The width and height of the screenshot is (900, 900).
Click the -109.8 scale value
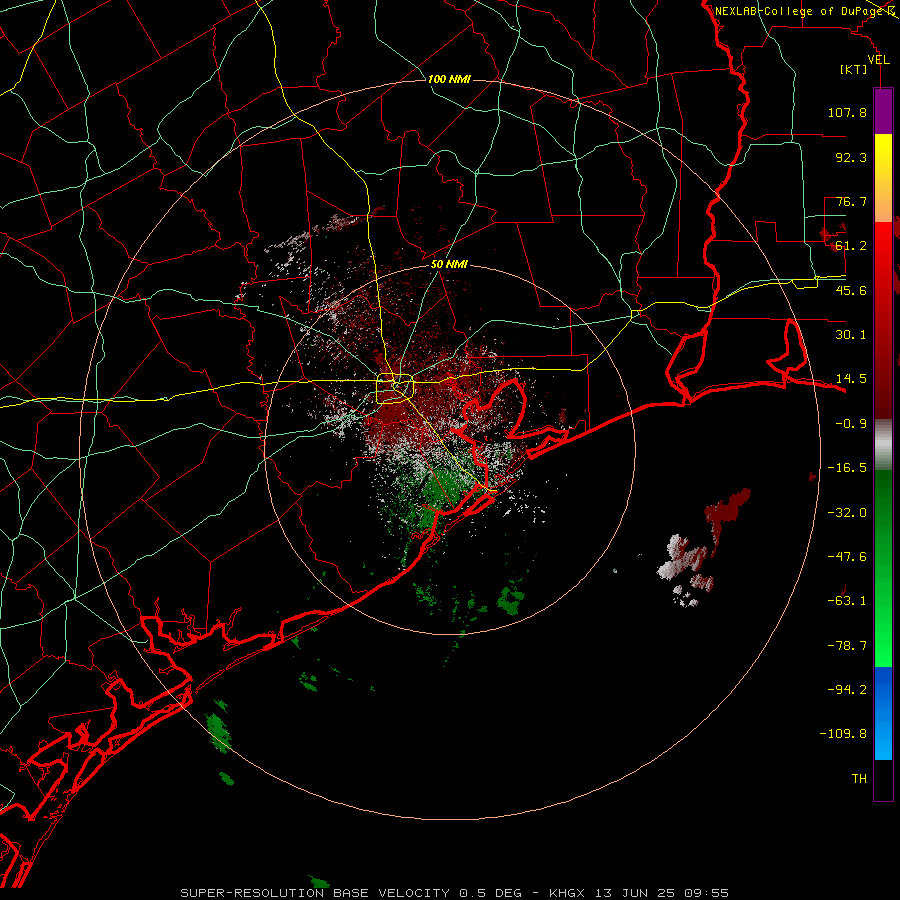coord(843,734)
